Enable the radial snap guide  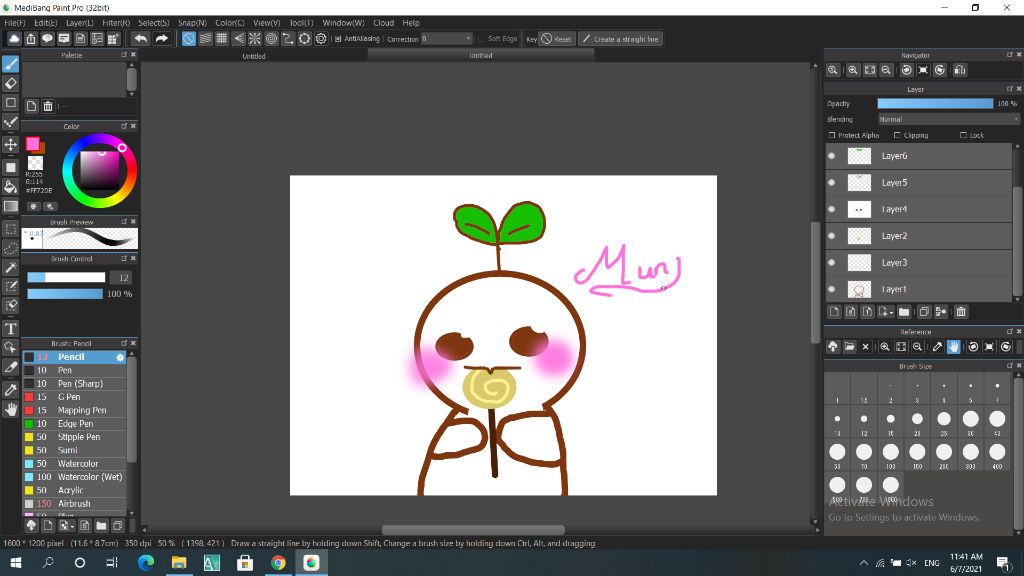pos(255,39)
